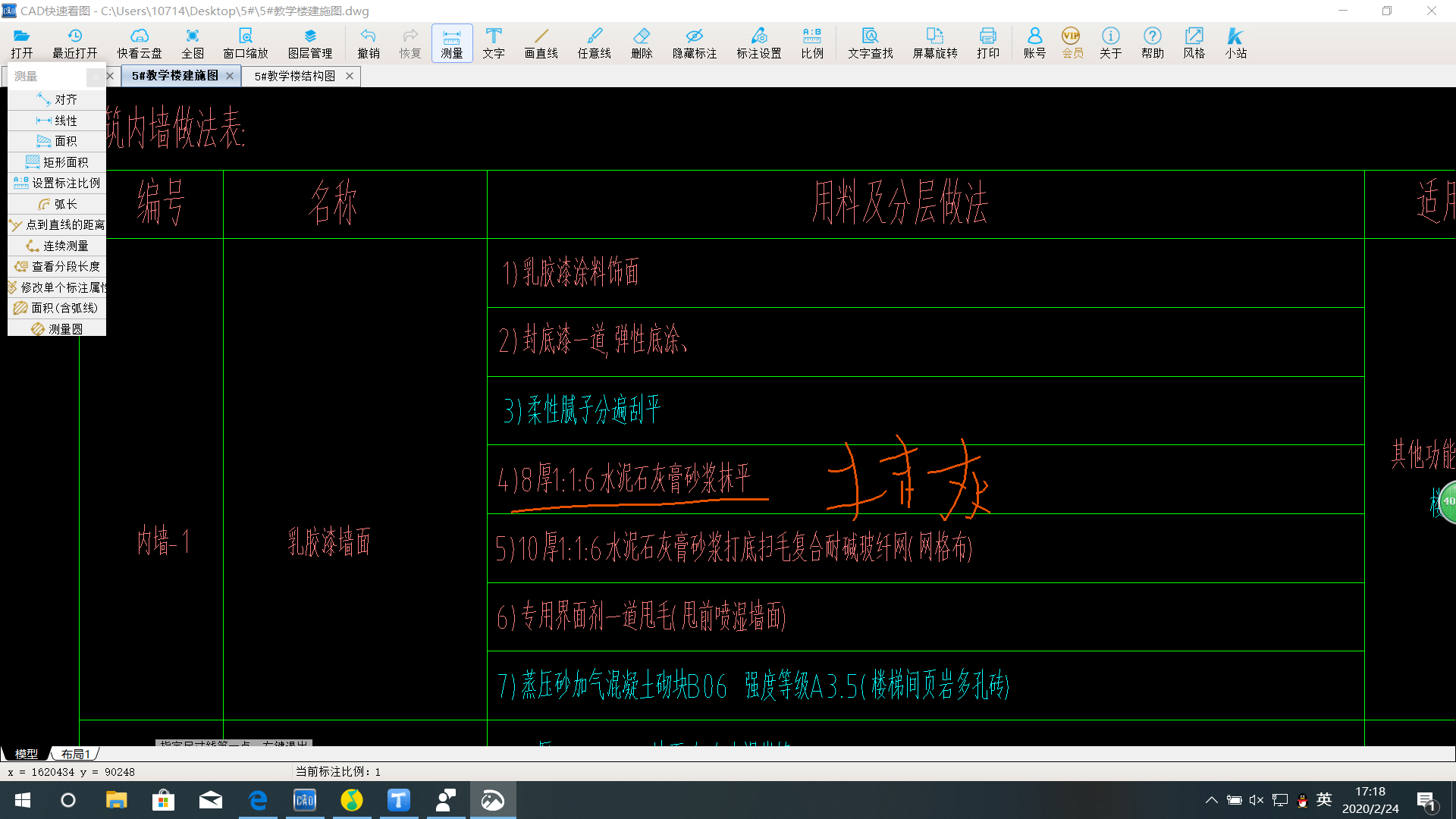Open the 快看云盘 cloud drive
Image resolution: width=1456 pixels, height=819 pixels.
click(x=140, y=43)
